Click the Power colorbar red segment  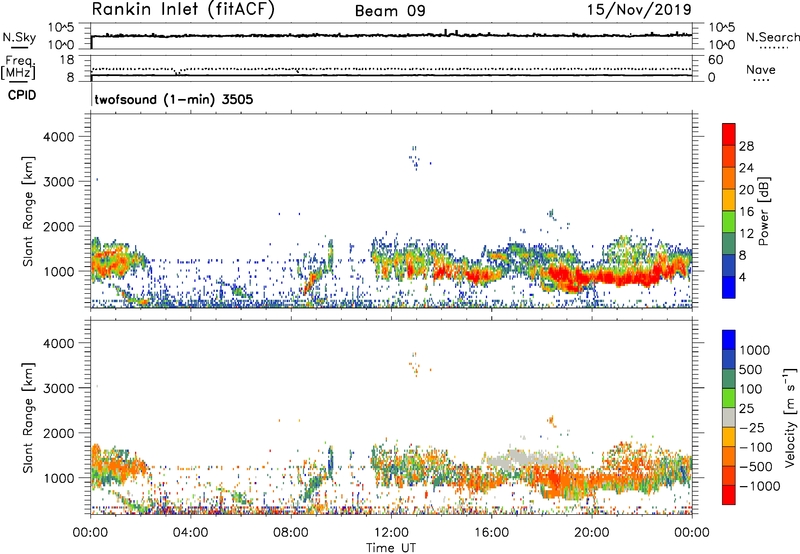[x=729, y=134]
